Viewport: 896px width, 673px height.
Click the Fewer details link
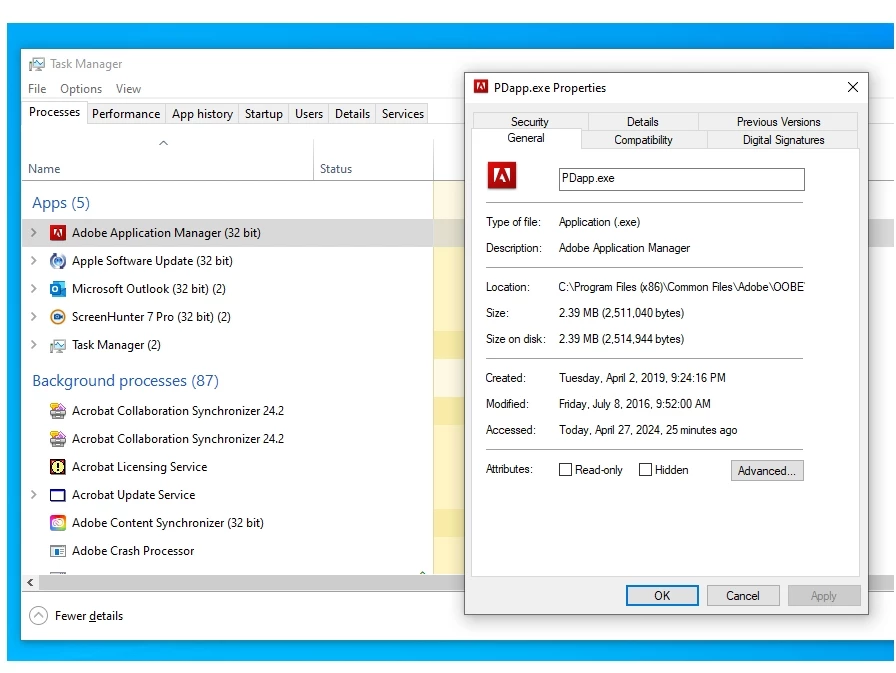89,616
